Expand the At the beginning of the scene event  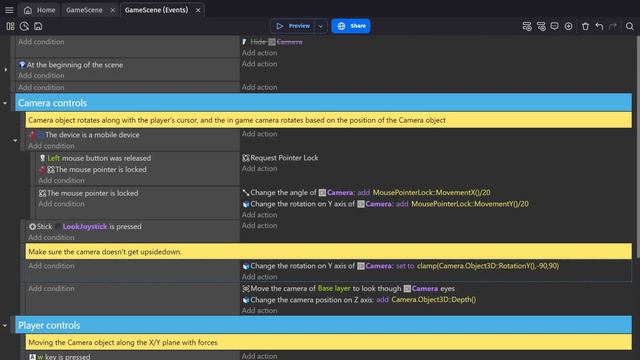[x=6, y=70]
